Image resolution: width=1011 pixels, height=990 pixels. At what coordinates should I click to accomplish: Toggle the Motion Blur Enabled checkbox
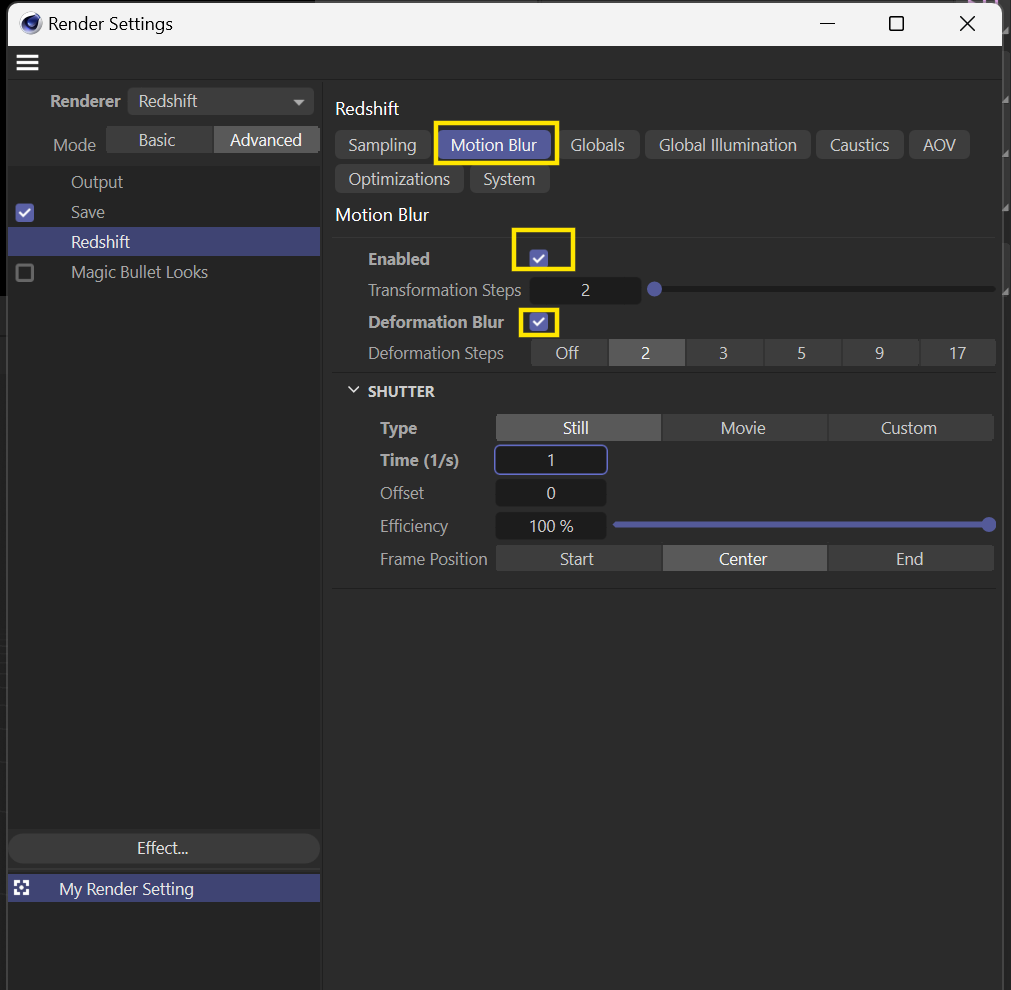coord(538,259)
